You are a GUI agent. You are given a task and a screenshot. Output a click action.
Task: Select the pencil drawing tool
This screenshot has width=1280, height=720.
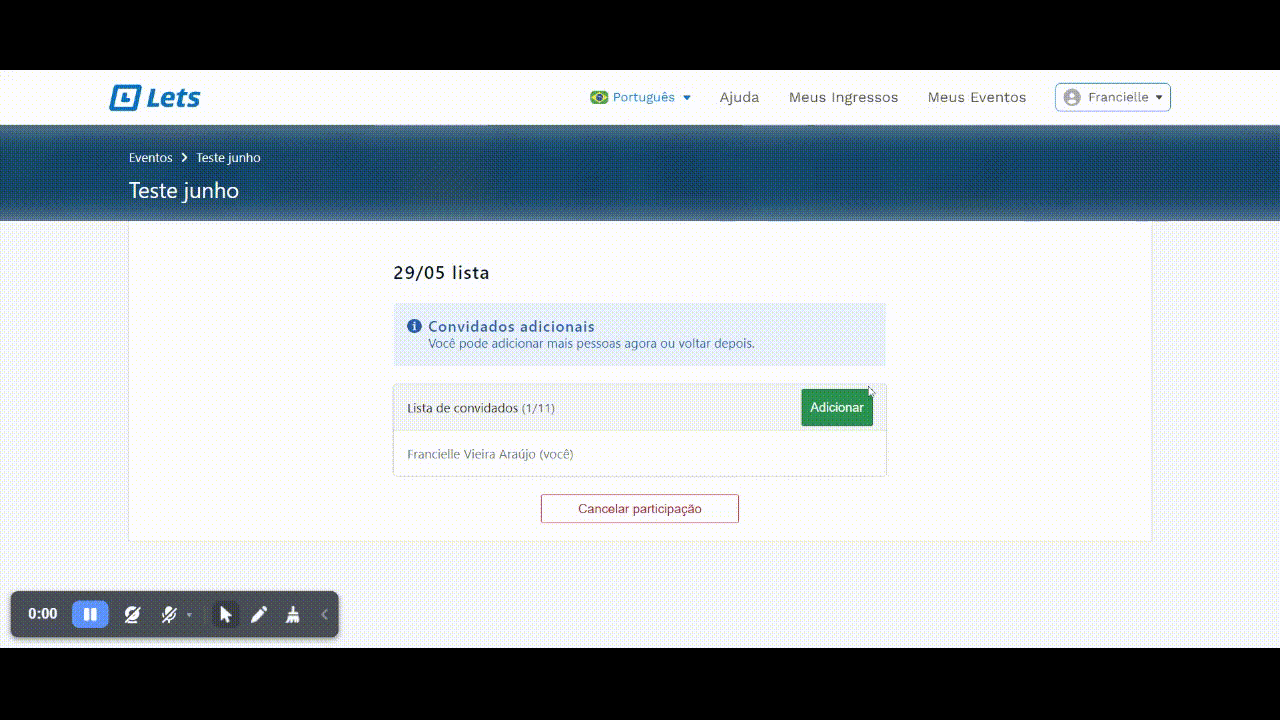[259, 614]
